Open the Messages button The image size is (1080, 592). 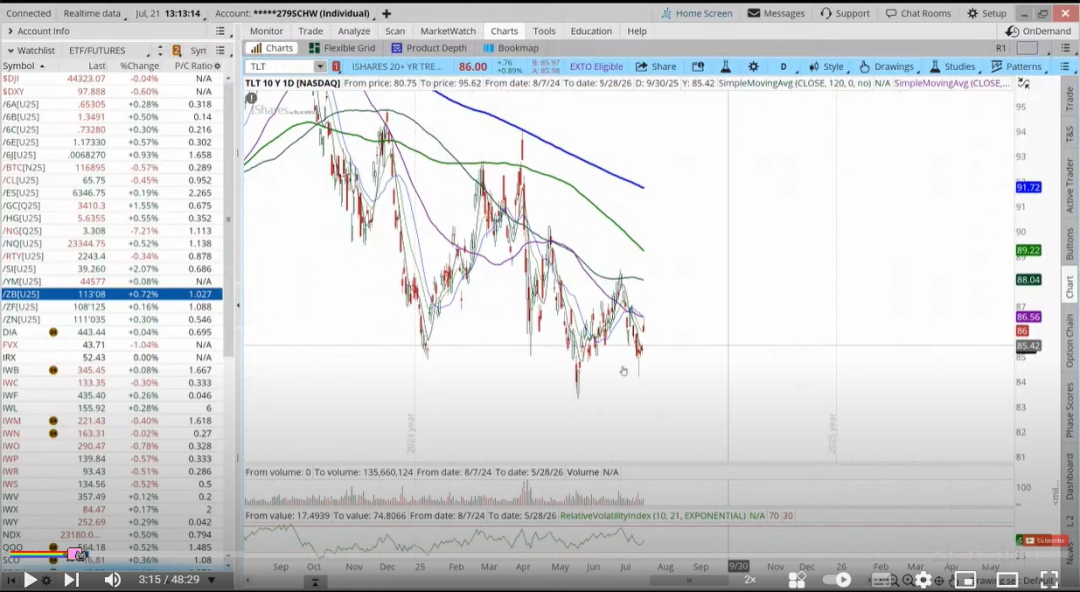(x=776, y=13)
